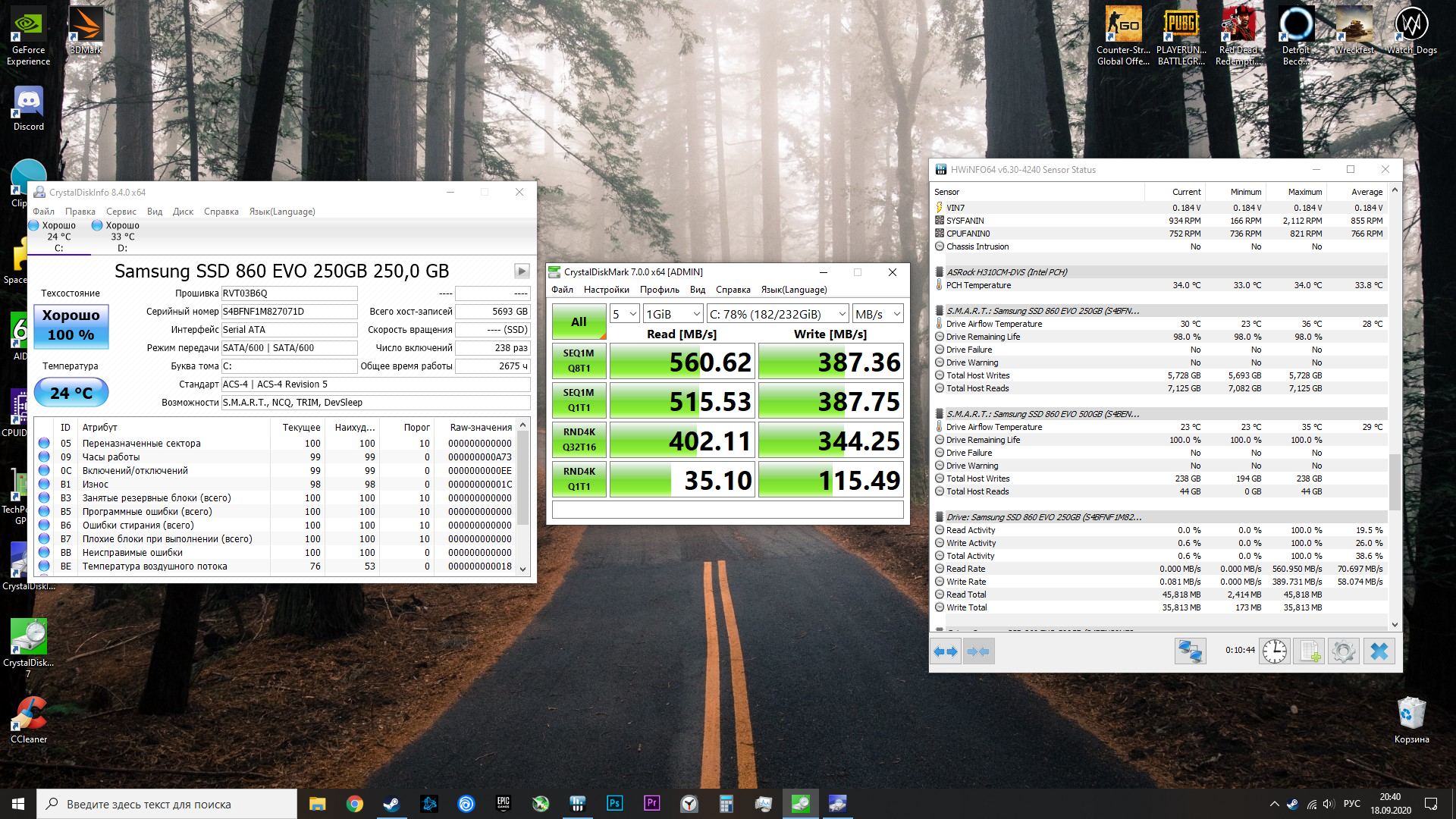Run the SEQ1M Q8T1 test button
Screen dimensions: 1456x819
(x=579, y=360)
